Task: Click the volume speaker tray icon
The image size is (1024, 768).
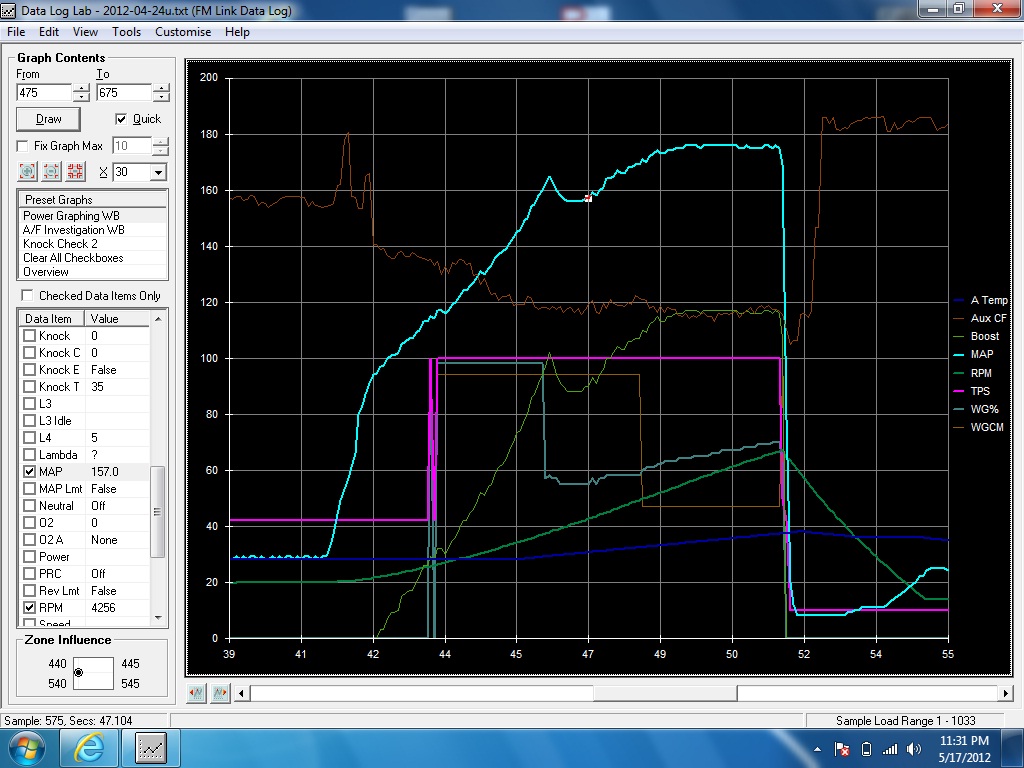Action: (913, 749)
